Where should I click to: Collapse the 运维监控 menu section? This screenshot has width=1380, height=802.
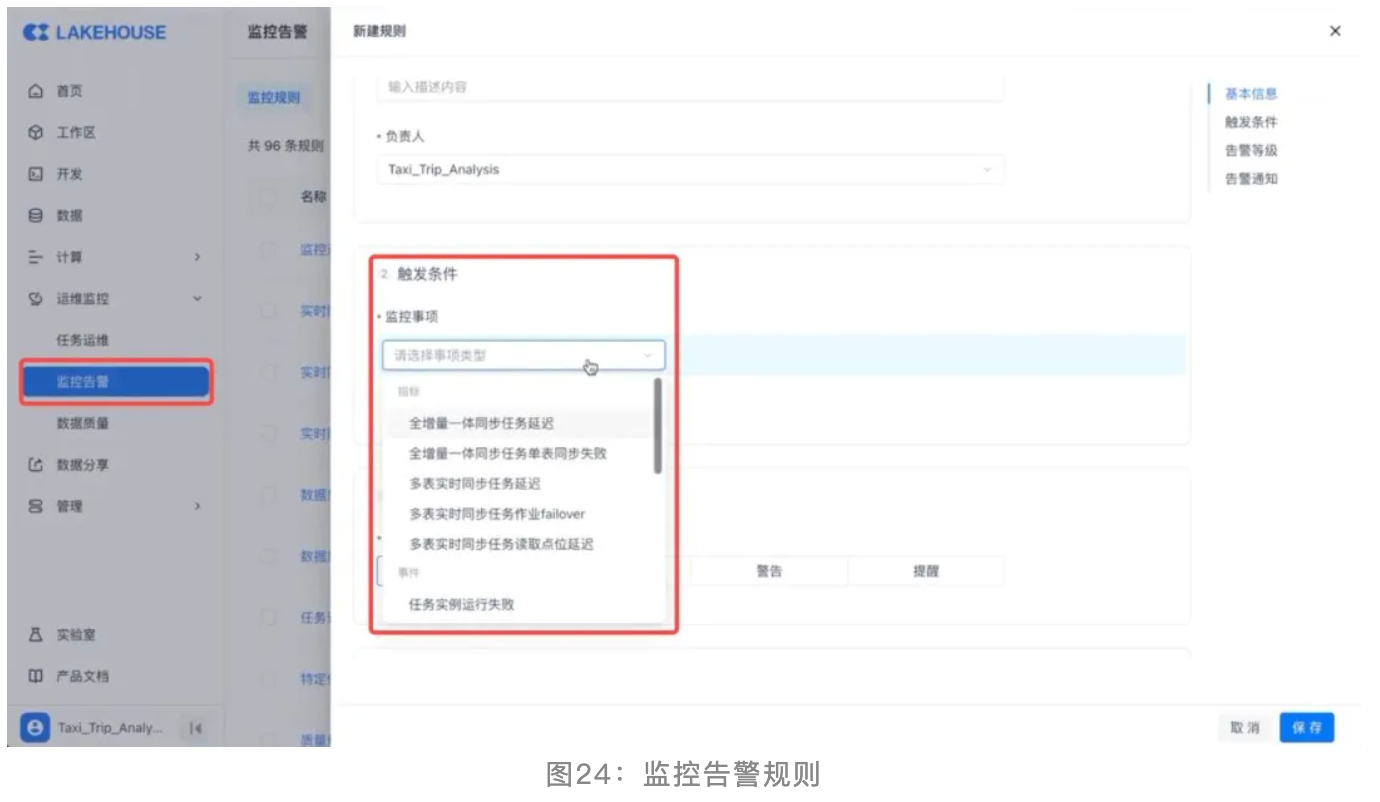197,299
